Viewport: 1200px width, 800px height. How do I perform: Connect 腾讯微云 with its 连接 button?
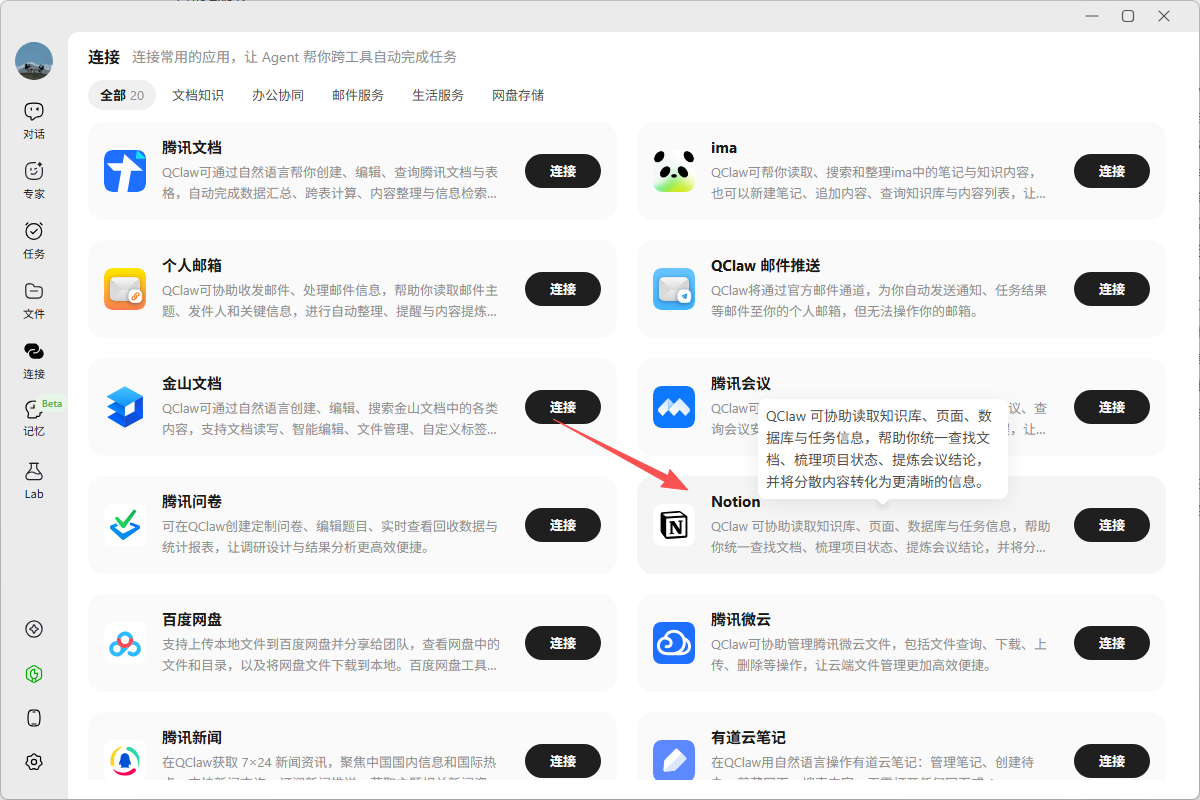coord(1112,643)
